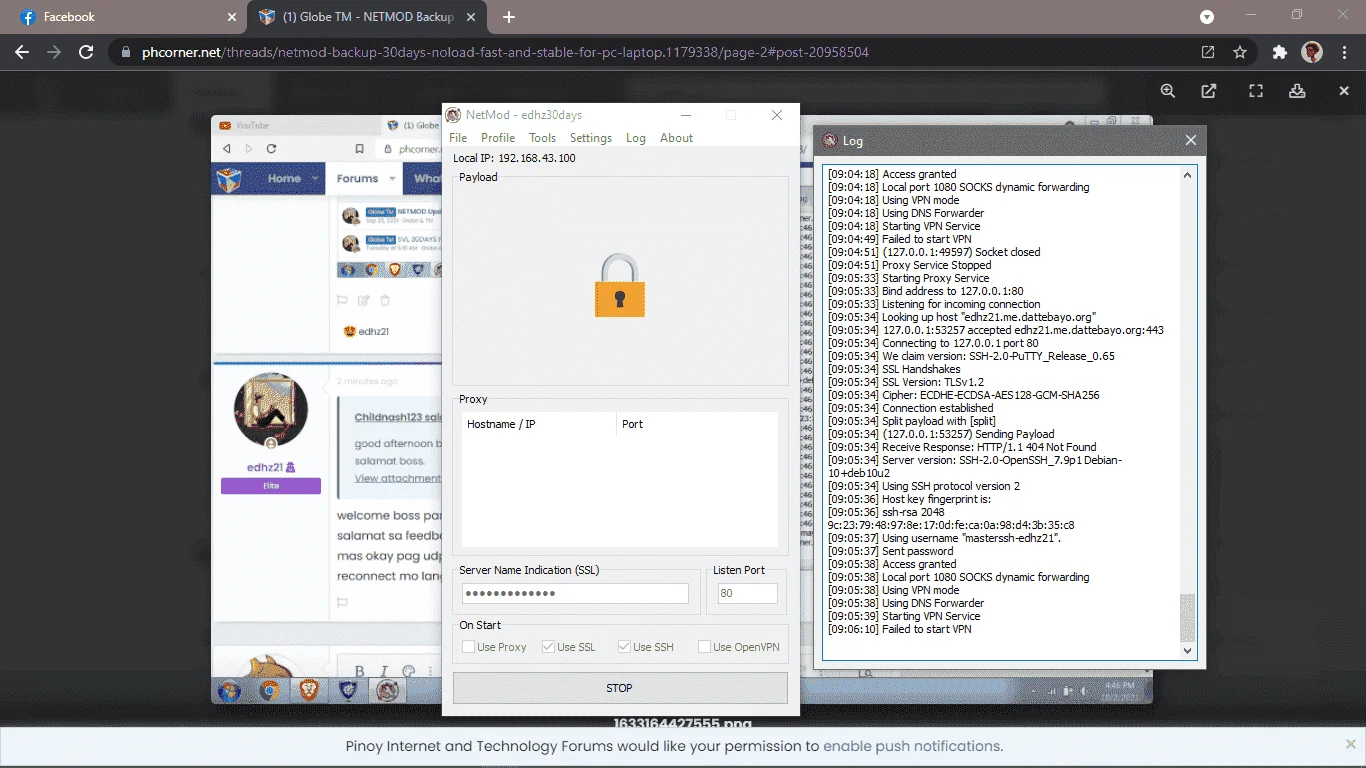
Task: Click the Brave browser taskbar icon in screenshot
Action: tap(310, 690)
